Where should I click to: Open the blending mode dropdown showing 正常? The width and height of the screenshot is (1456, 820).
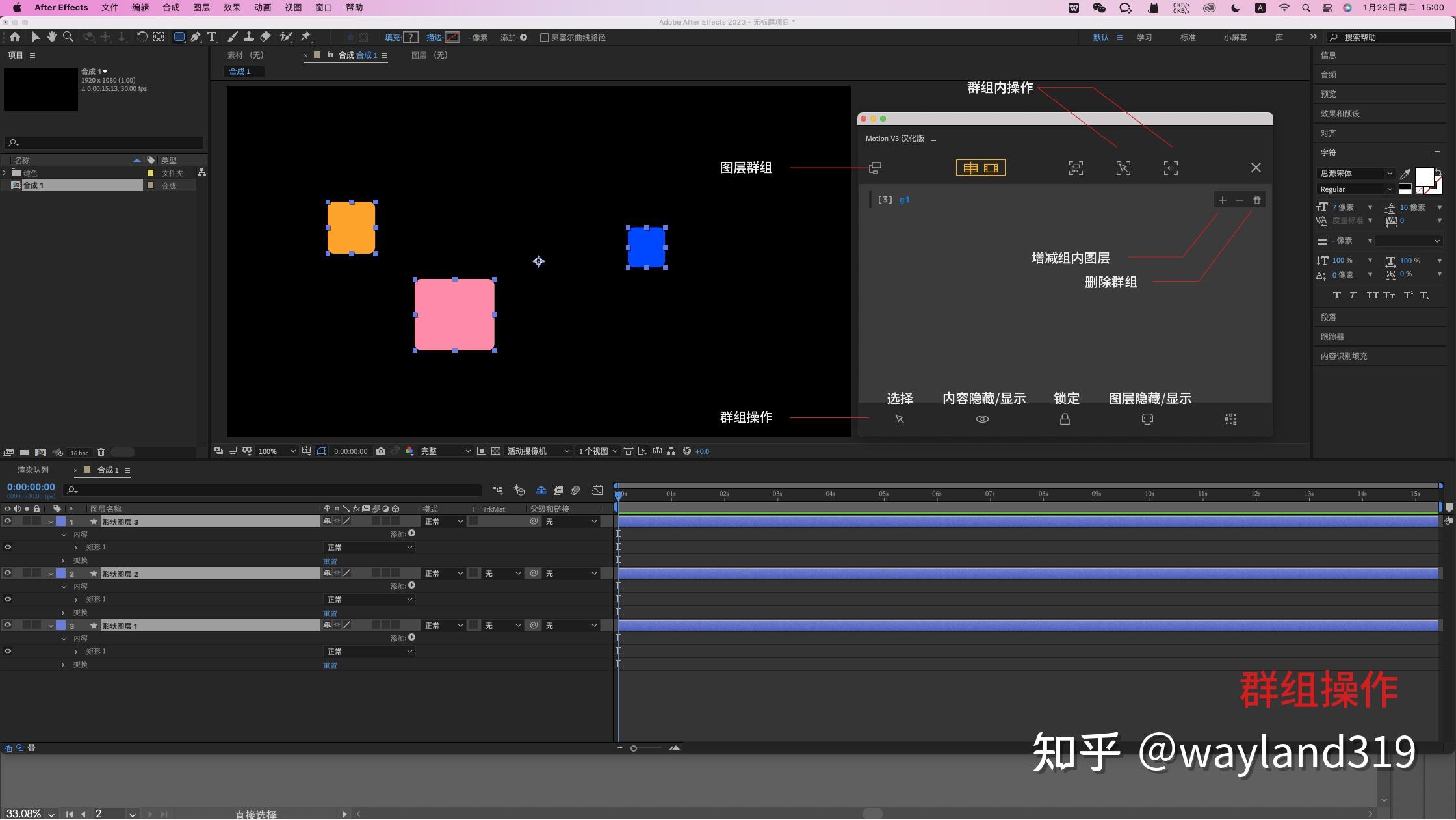click(x=442, y=521)
